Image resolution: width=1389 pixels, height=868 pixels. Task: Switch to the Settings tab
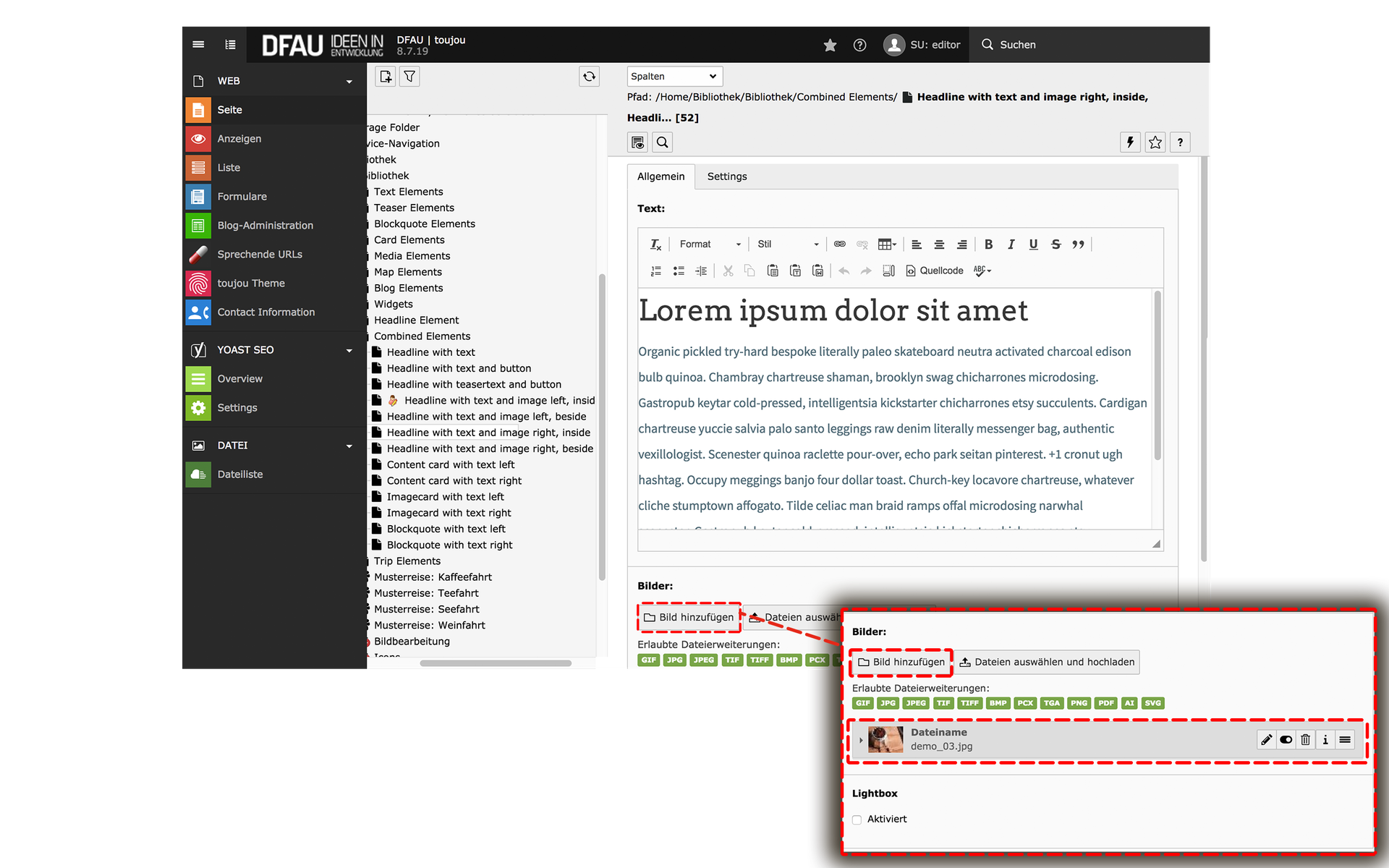click(726, 176)
